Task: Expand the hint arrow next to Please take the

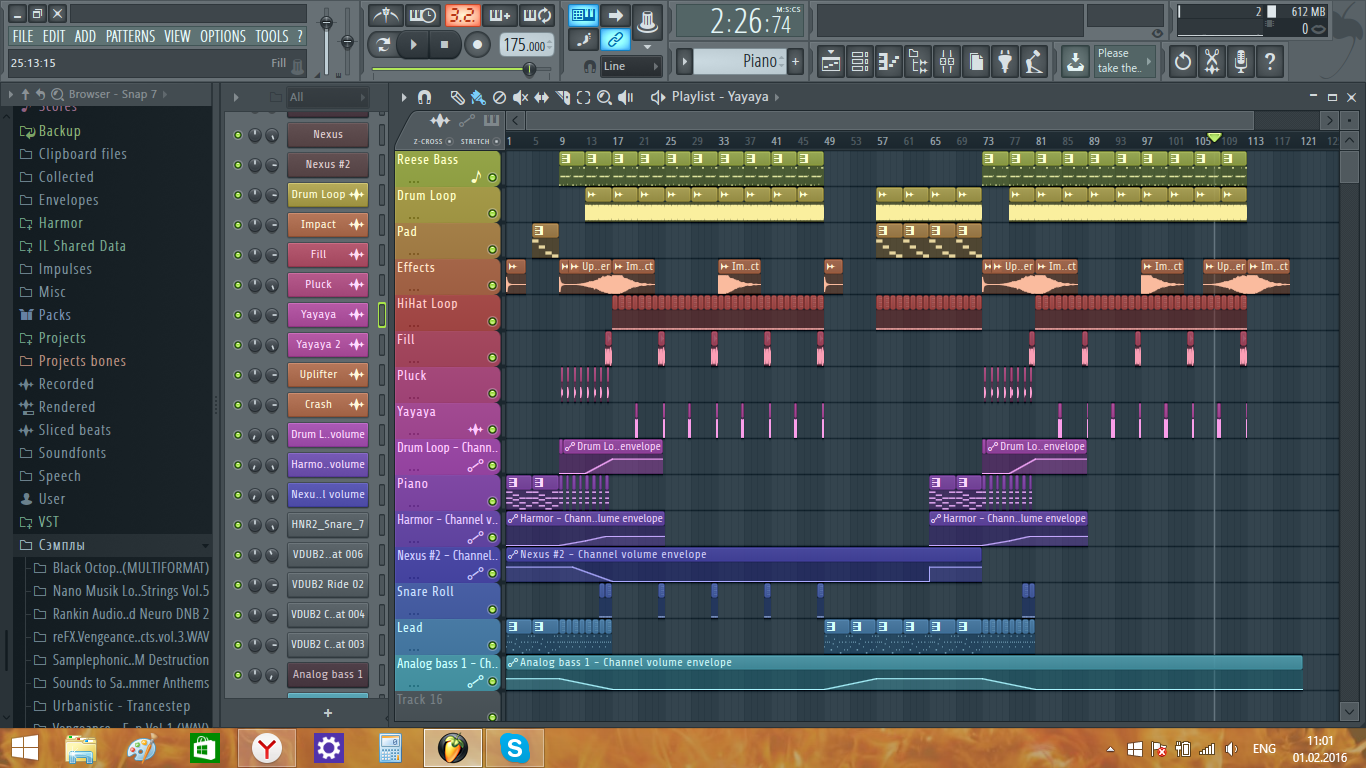Action: point(1149,61)
